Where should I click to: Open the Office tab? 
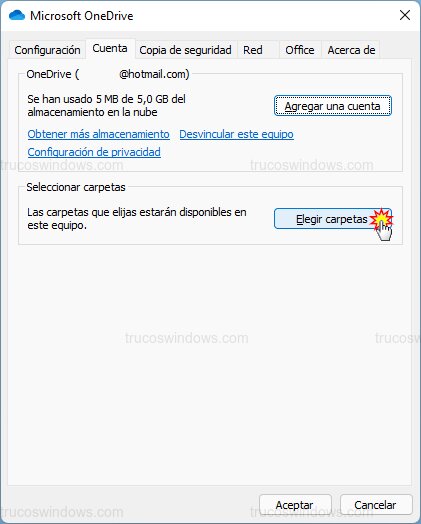click(300, 50)
